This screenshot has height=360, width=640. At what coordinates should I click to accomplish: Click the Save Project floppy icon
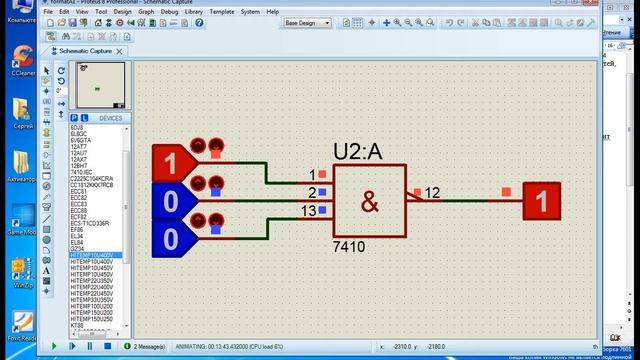pos(72,23)
